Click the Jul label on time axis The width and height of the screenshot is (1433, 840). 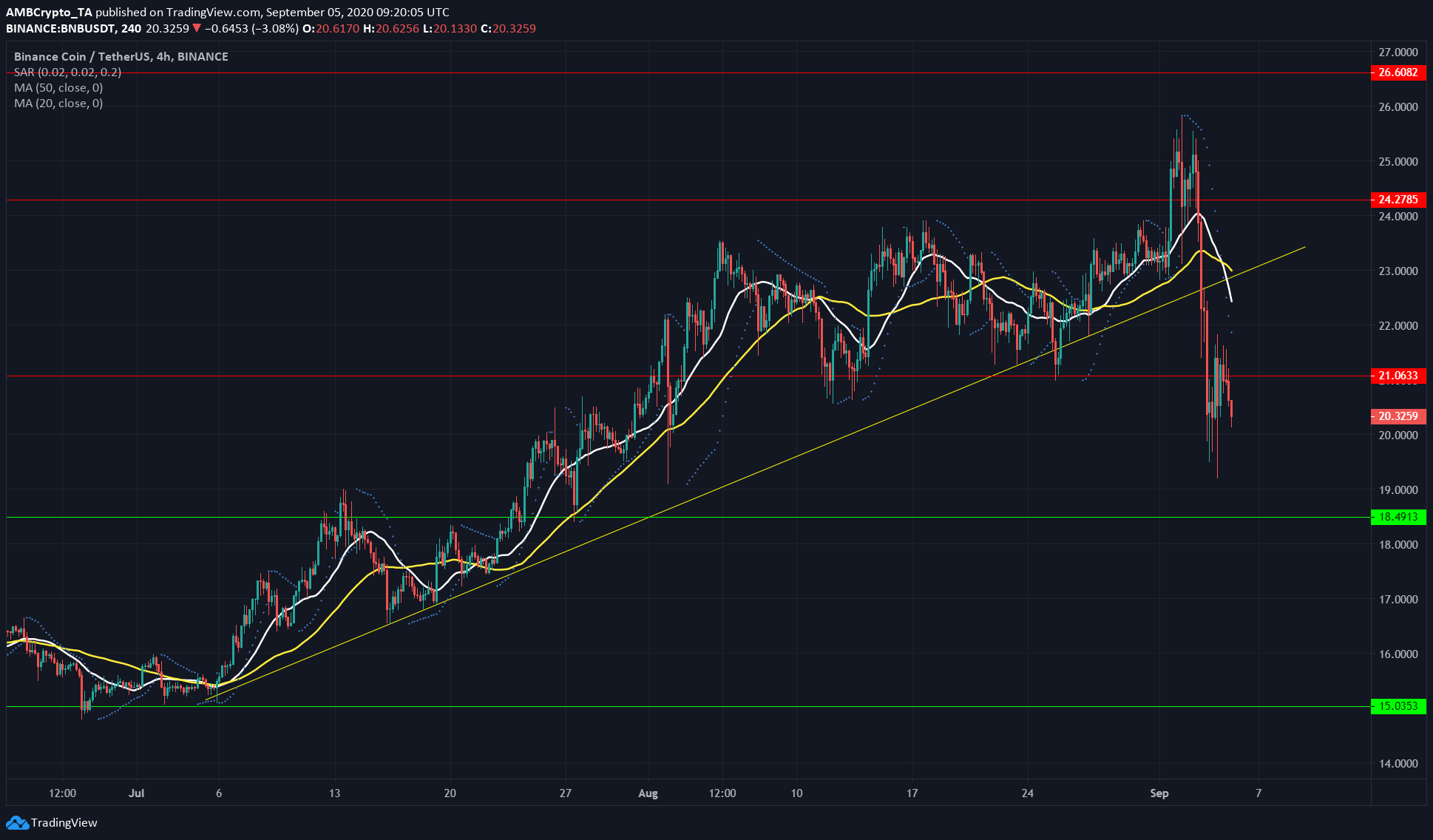(x=136, y=793)
